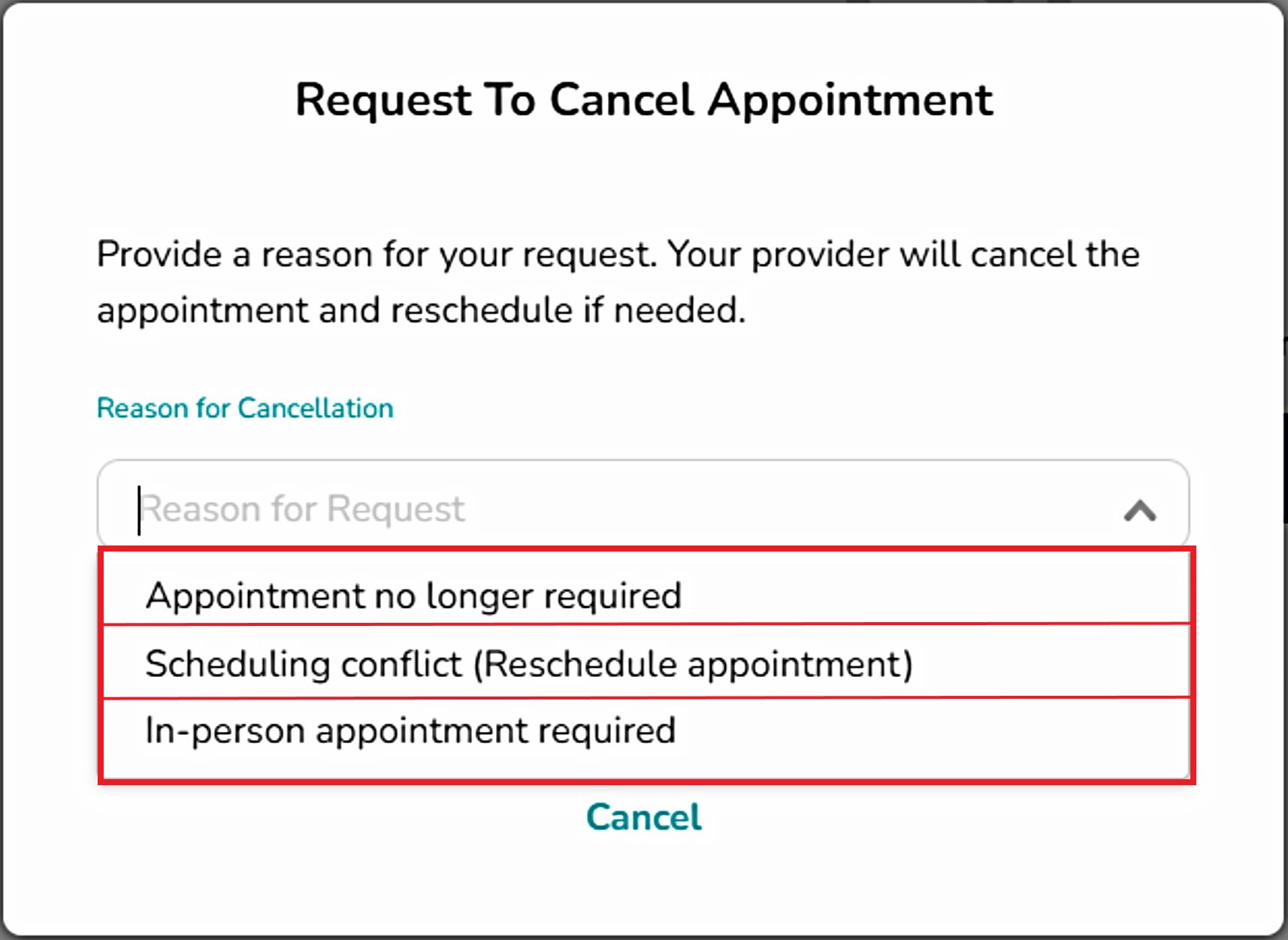
Task: Click the "Request To Cancel Appointment" heading
Action: 644,99
